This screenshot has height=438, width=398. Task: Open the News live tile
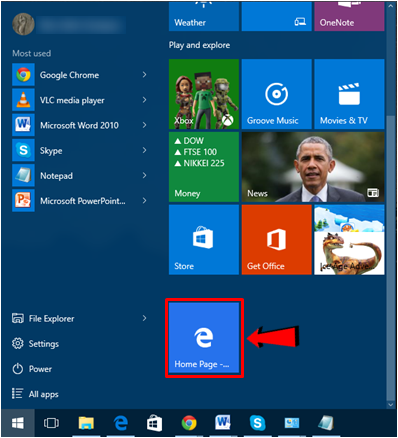pyautogui.click(x=313, y=167)
